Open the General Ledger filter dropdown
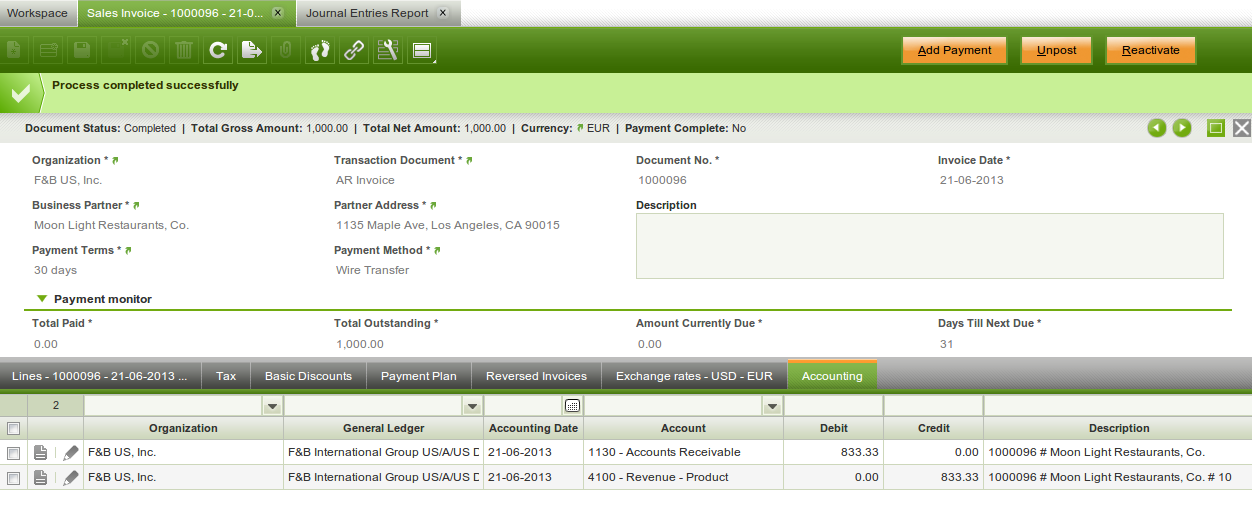Viewport: 1252px width, 532px height. tap(471, 406)
